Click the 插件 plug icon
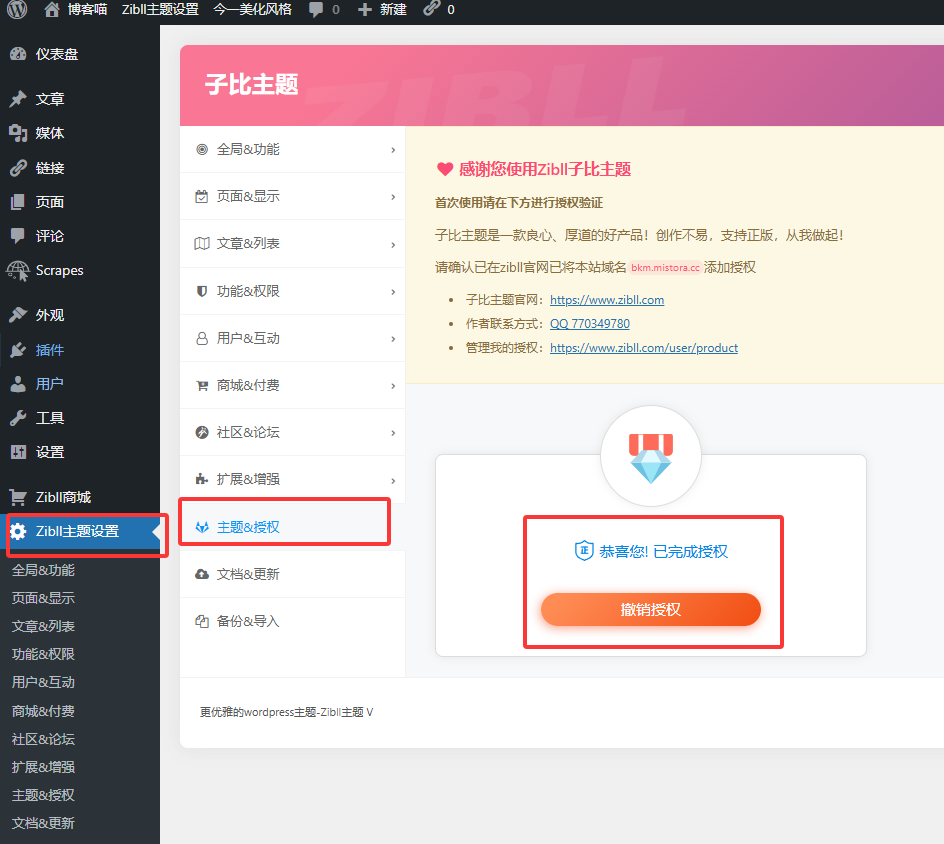 coord(18,350)
